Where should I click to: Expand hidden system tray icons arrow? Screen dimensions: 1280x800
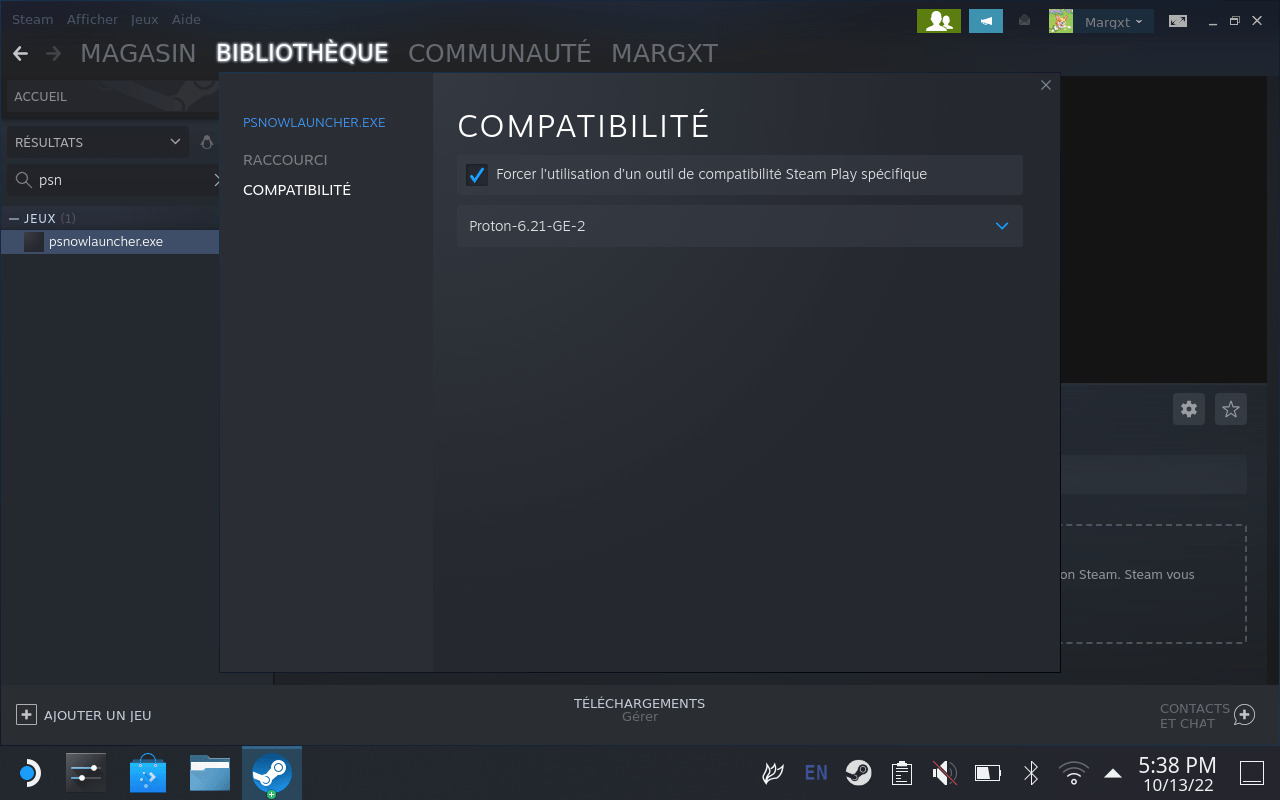[1112, 773]
